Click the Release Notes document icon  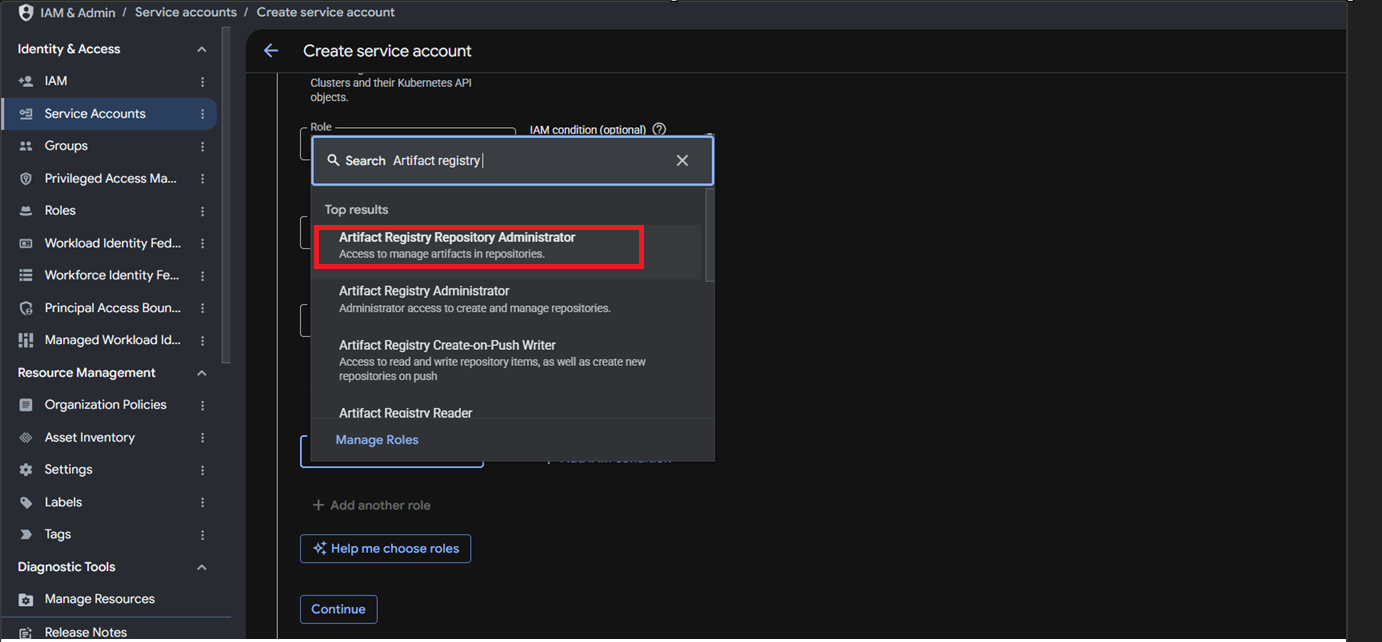(26, 632)
